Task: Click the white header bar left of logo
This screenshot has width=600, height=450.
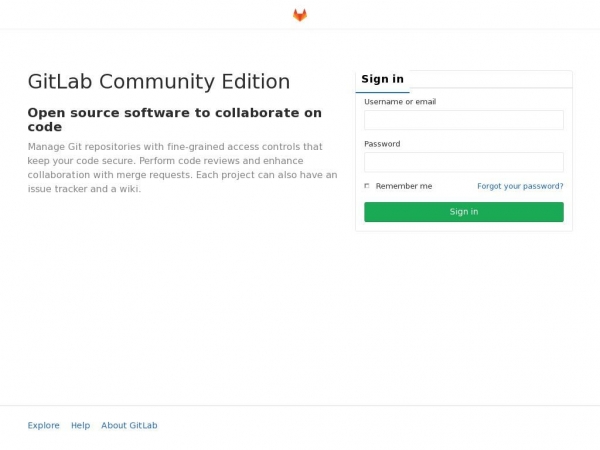Action: click(150, 15)
